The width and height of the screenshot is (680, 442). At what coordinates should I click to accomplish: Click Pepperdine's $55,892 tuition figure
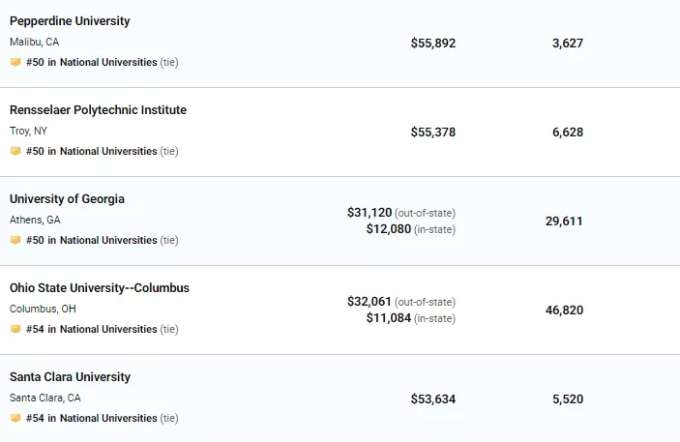click(433, 43)
